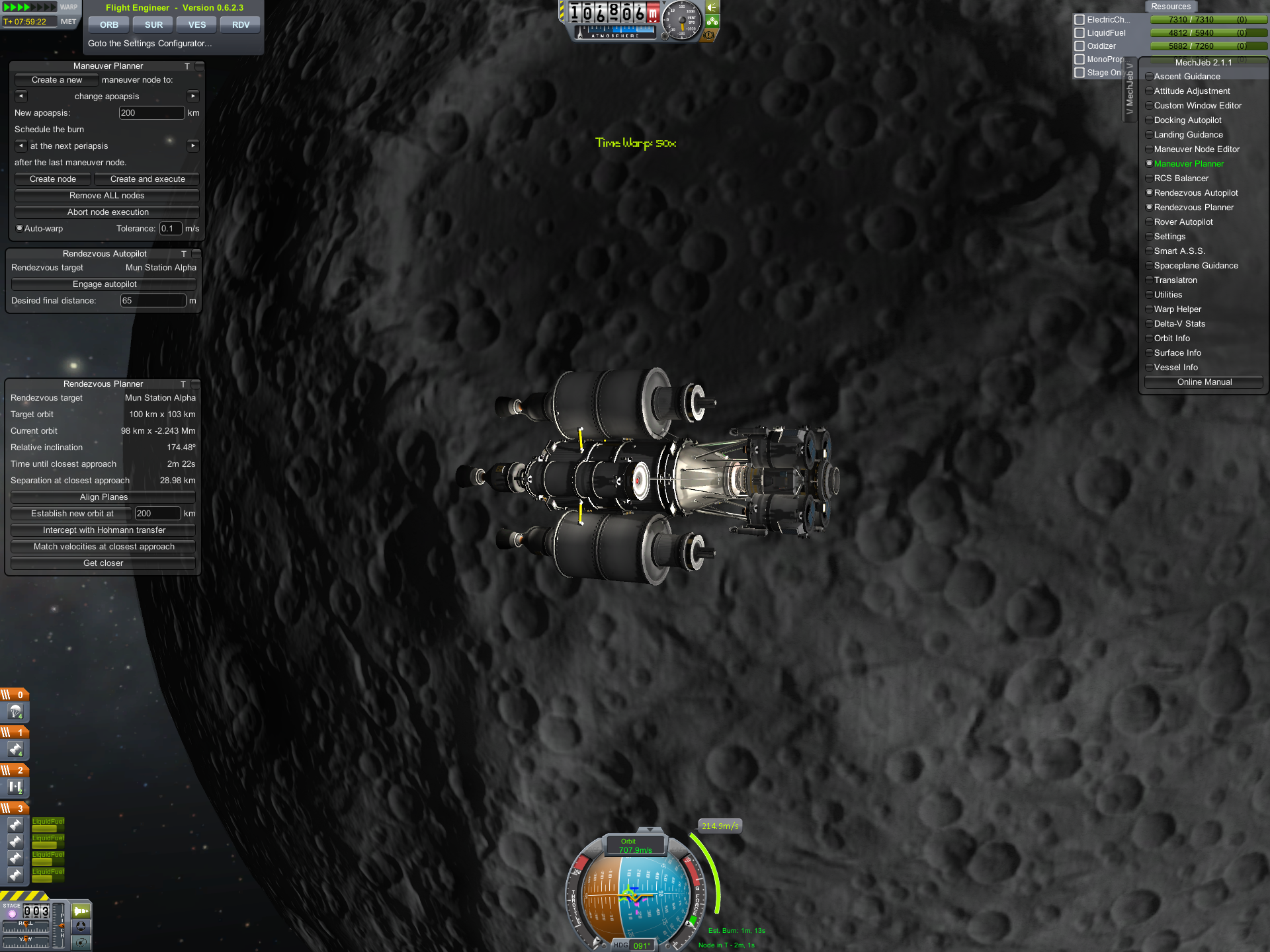Close the Rendezvous Autopilot panel box
Image resolution: width=1270 pixels, height=952 pixels.
point(196,254)
